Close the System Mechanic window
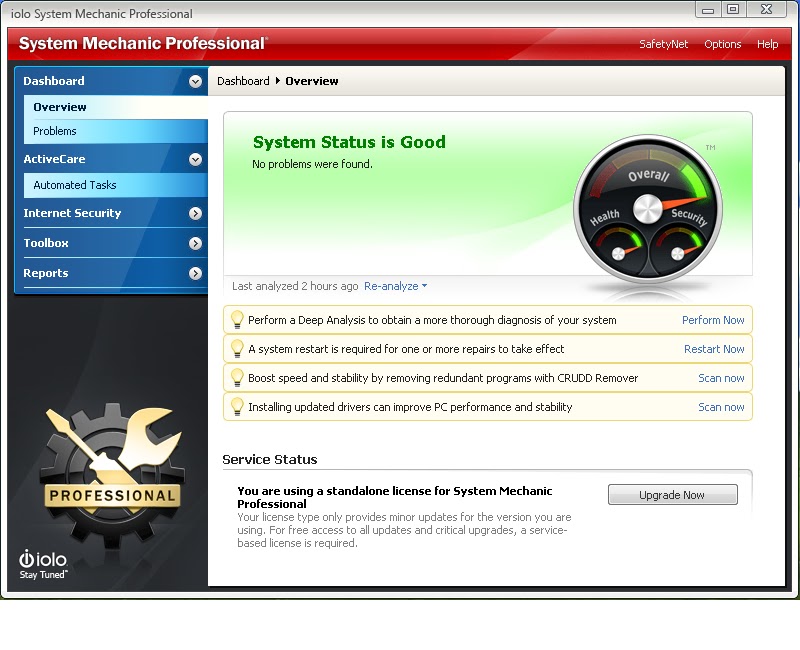The width and height of the screenshot is (800, 650). pos(766,9)
